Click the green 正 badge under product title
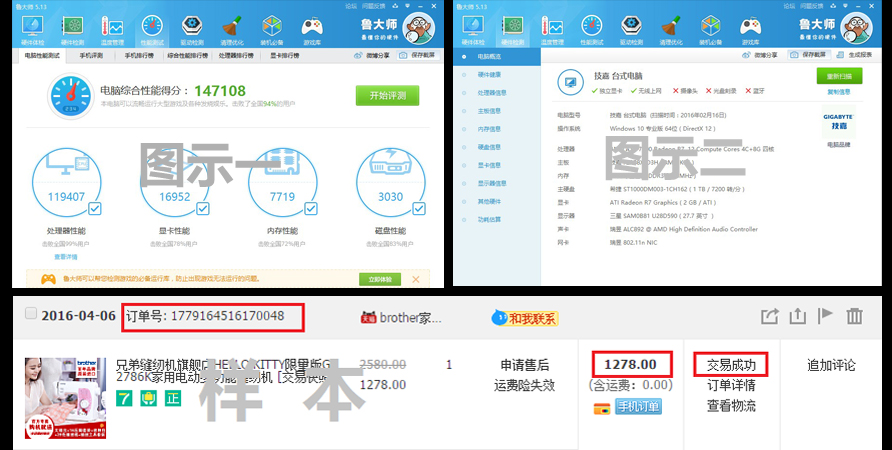 (173, 398)
